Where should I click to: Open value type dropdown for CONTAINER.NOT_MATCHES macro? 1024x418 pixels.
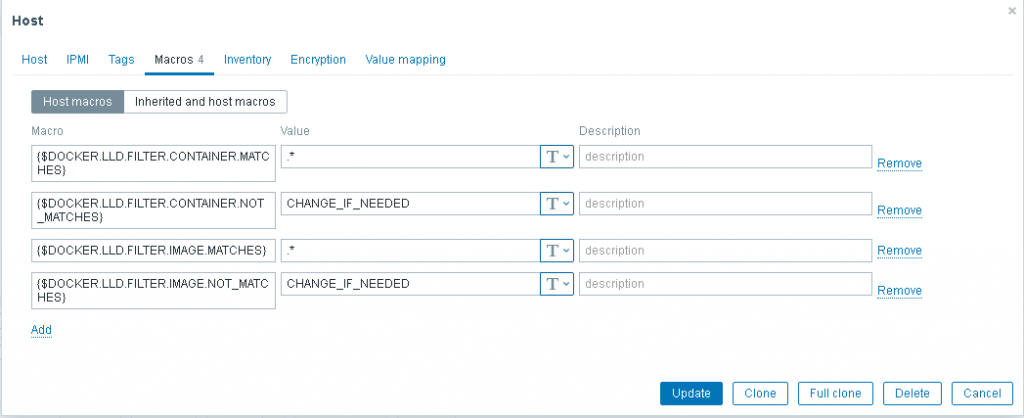[x=557, y=204]
